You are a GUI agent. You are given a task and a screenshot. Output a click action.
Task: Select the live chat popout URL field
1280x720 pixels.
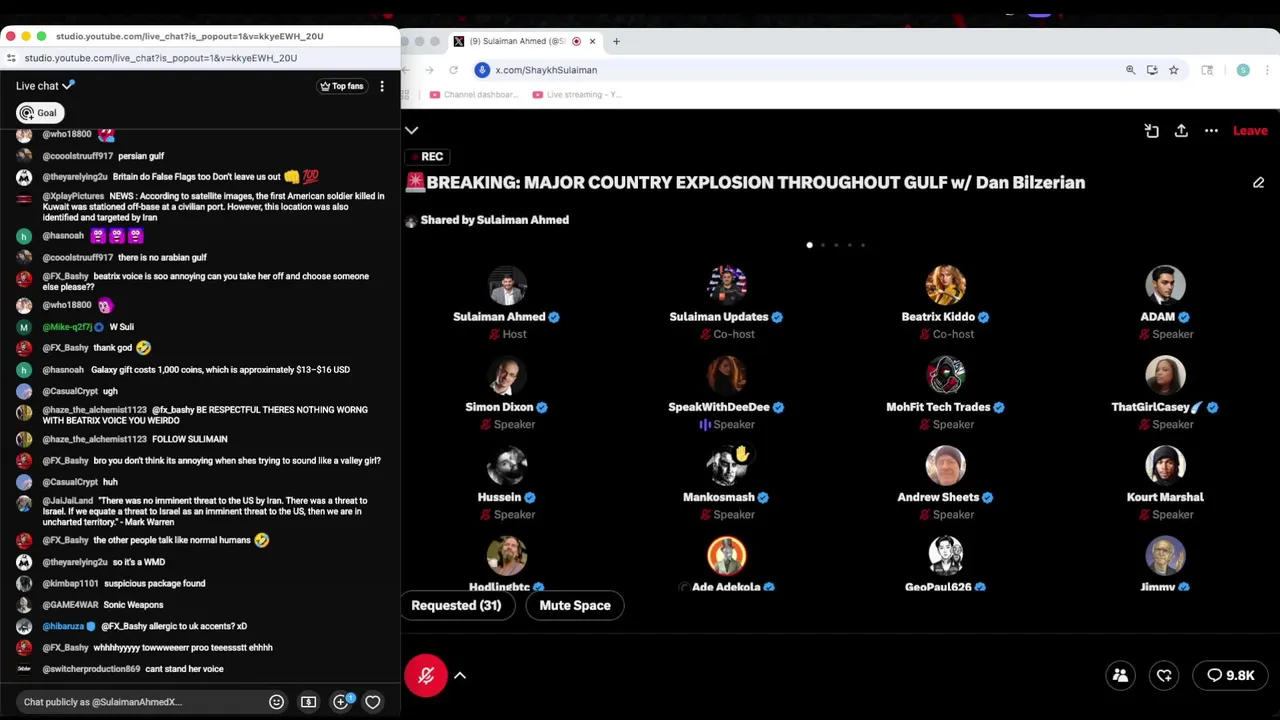pos(161,58)
